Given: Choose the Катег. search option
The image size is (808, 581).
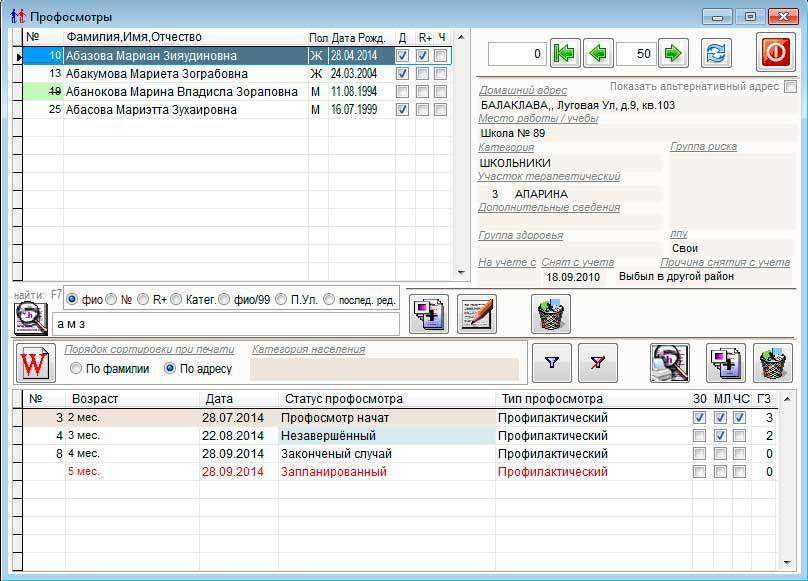Looking at the screenshot, I should (176, 299).
